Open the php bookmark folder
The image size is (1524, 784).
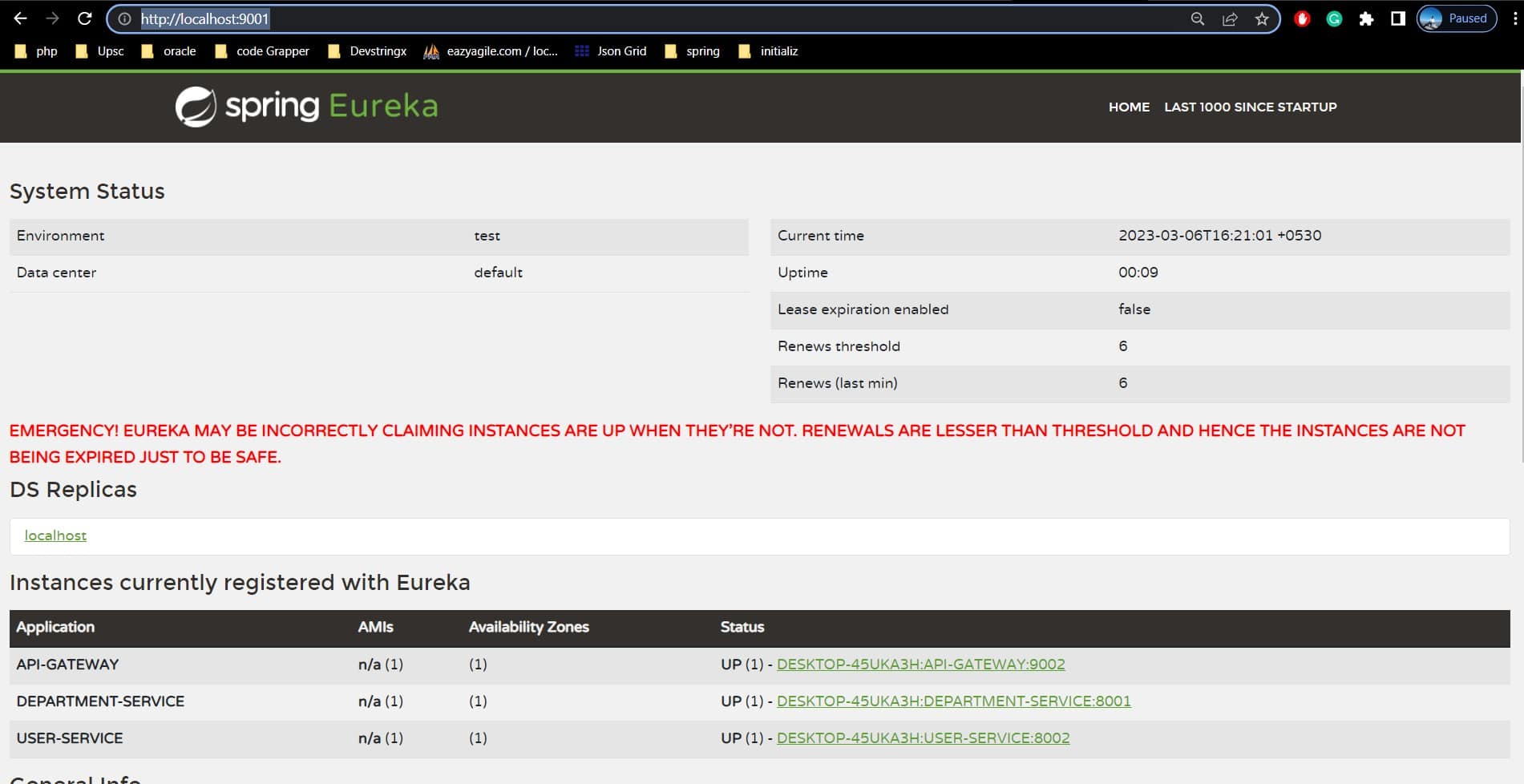(x=37, y=51)
